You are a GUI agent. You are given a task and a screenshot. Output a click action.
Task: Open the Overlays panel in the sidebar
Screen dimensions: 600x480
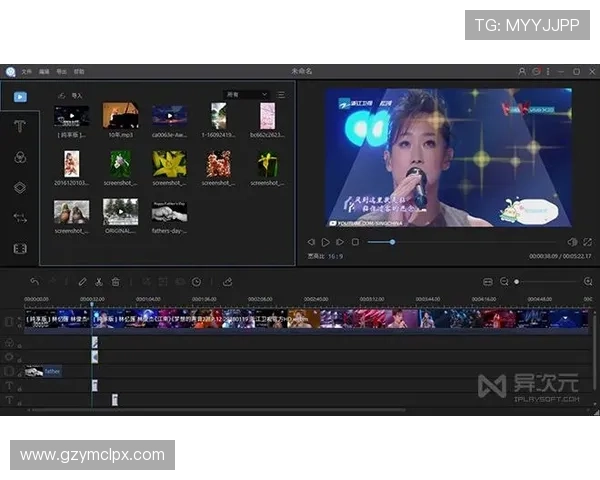pyautogui.click(x=20, y=187)
